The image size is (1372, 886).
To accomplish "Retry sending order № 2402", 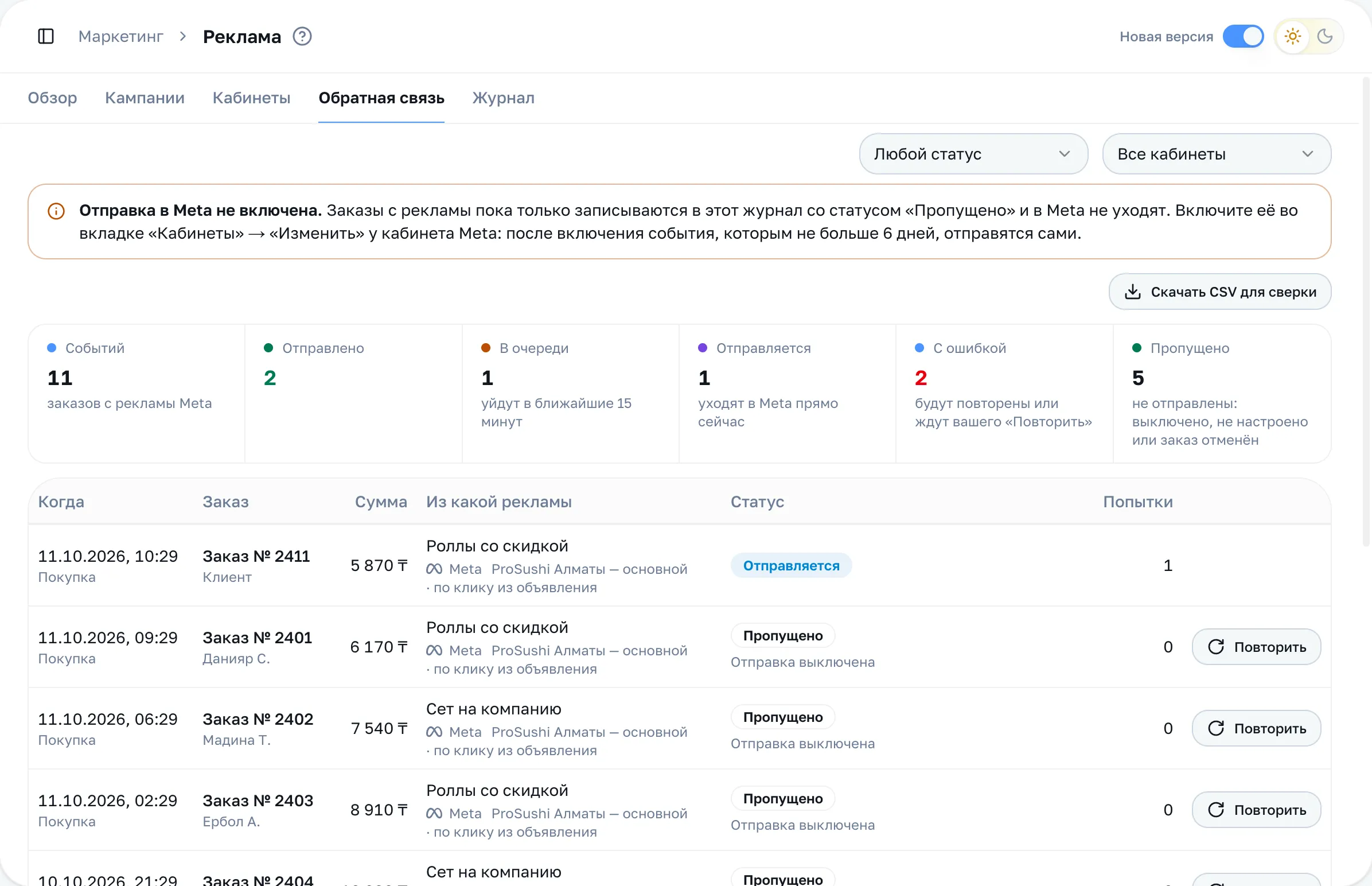I will (1256, 728).
